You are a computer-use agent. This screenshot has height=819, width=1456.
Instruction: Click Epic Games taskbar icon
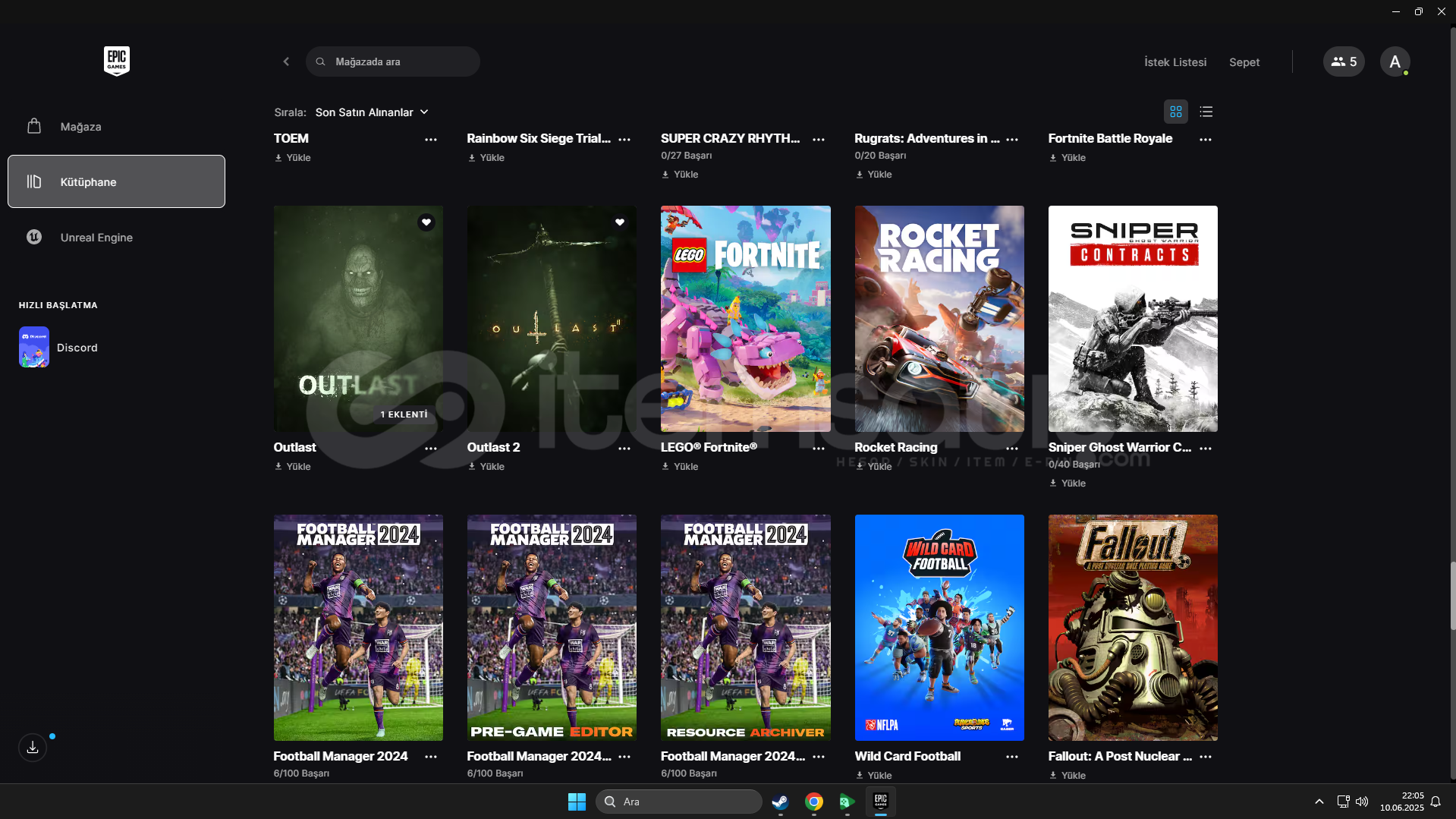point(880,802)
